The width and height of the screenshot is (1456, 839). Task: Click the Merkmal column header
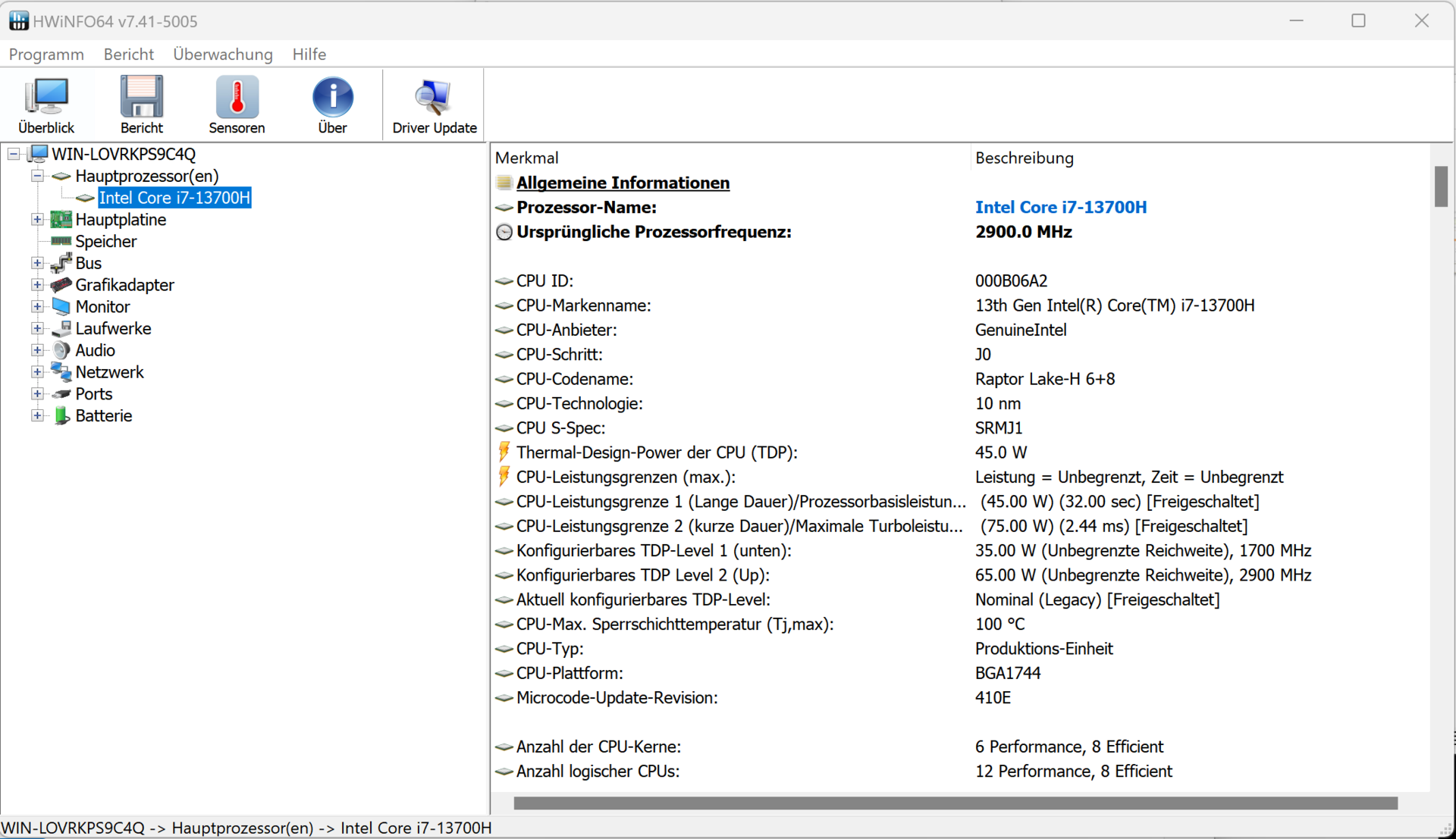click(526, 158)
